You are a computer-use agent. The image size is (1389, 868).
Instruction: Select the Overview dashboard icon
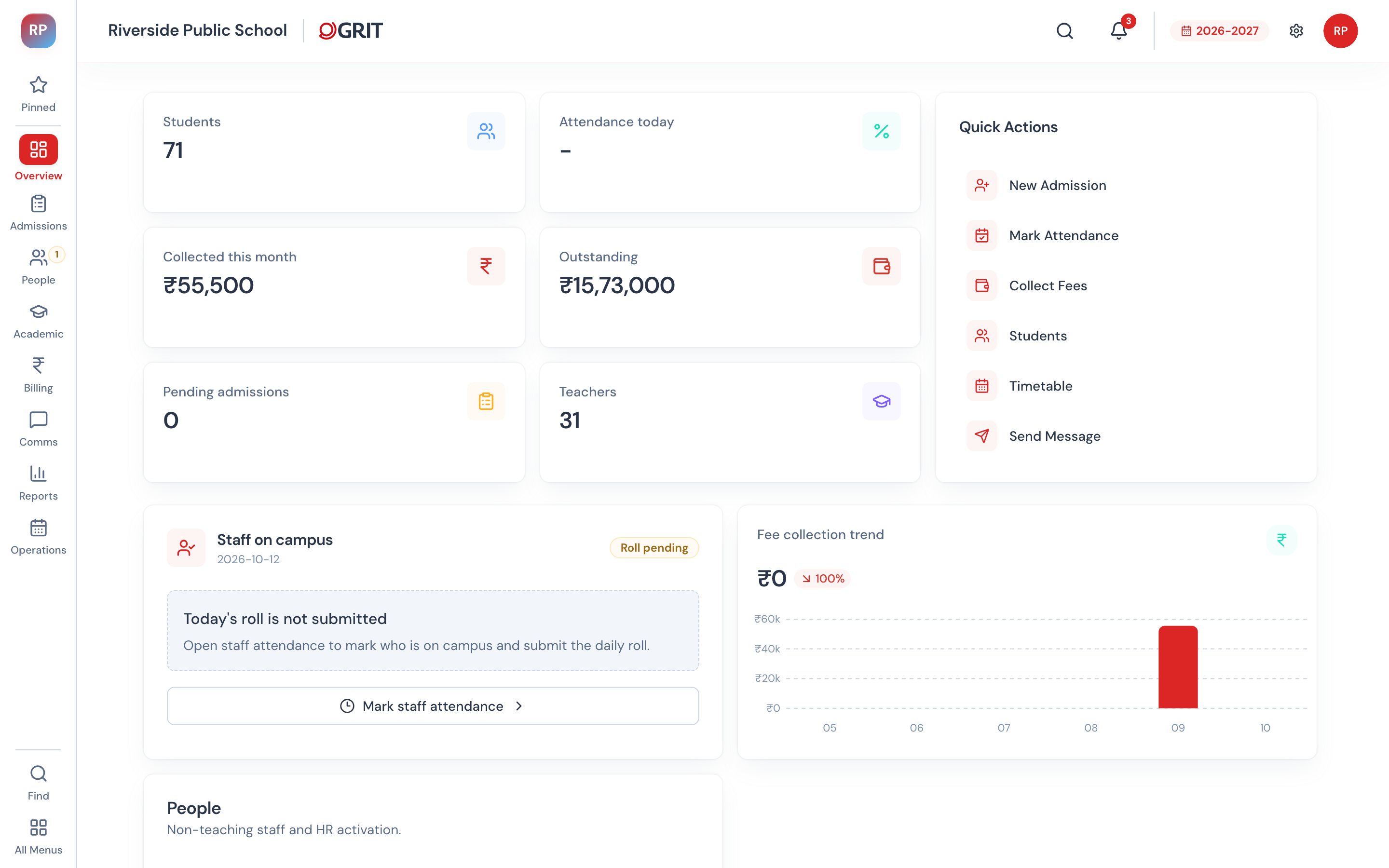[39, 149]
